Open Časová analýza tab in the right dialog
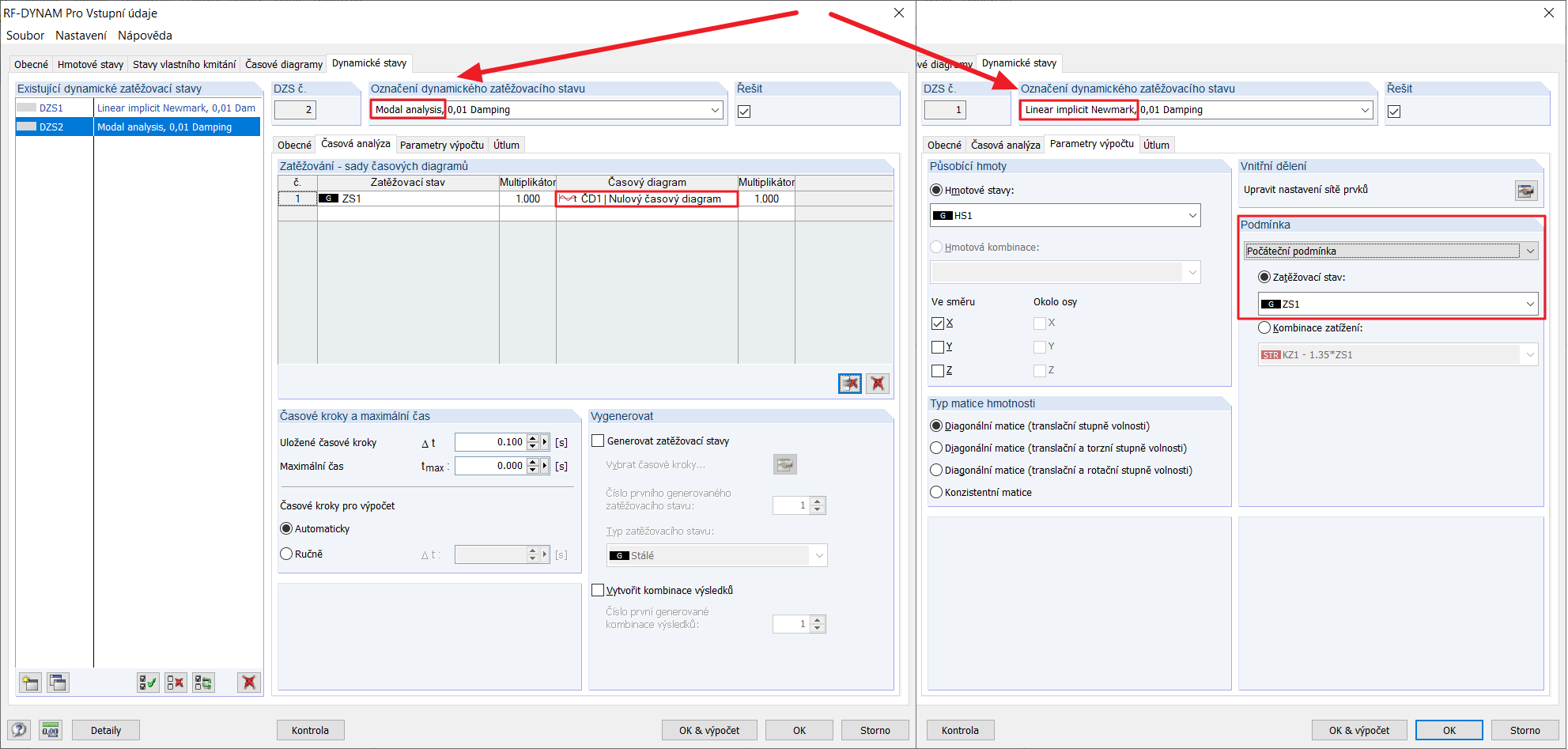The height and width of the screenshot is (749, 1568). [x=1006, y=145]
